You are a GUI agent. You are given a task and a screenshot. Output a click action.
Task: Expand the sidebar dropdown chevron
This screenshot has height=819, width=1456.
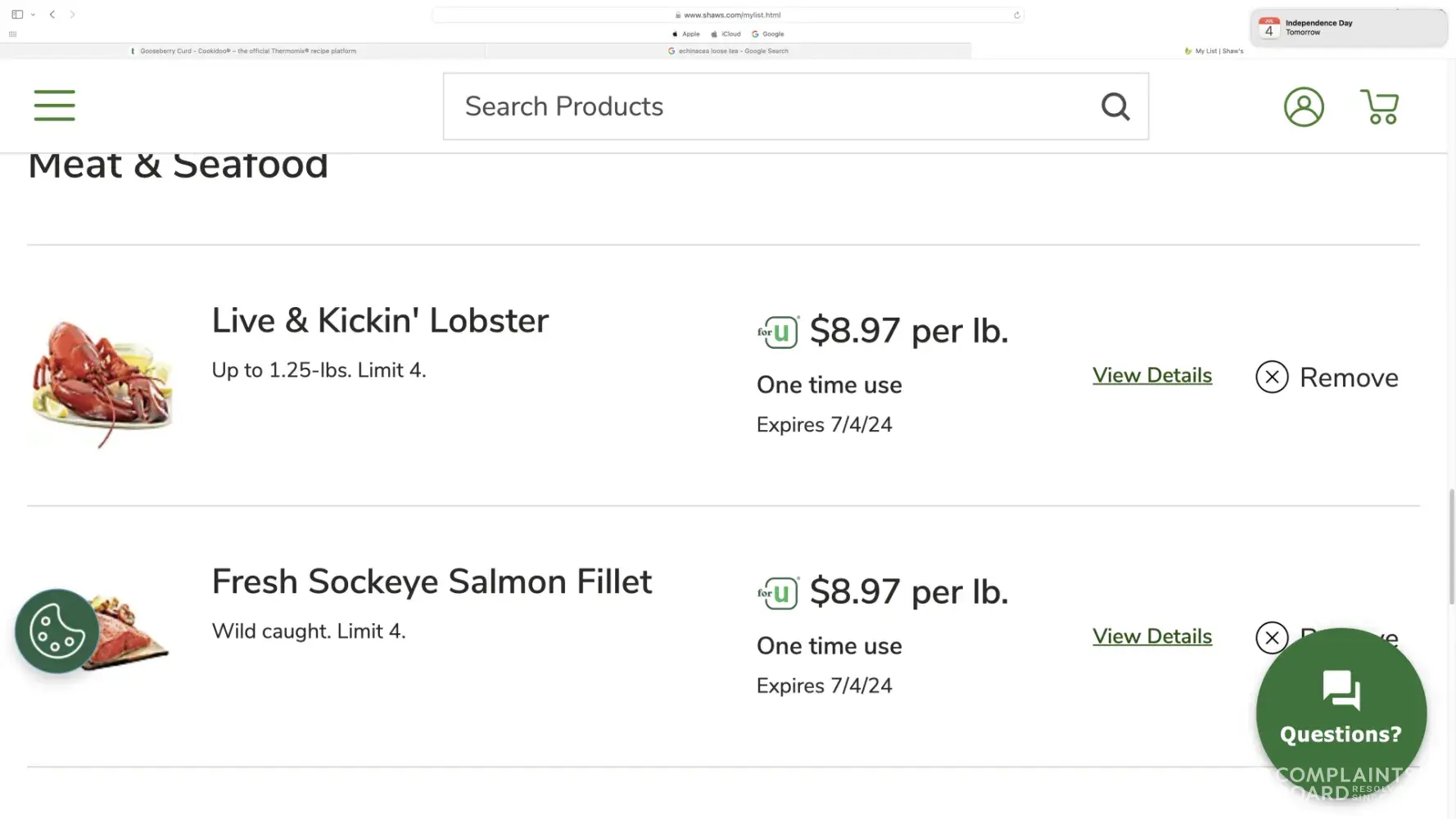33,15
